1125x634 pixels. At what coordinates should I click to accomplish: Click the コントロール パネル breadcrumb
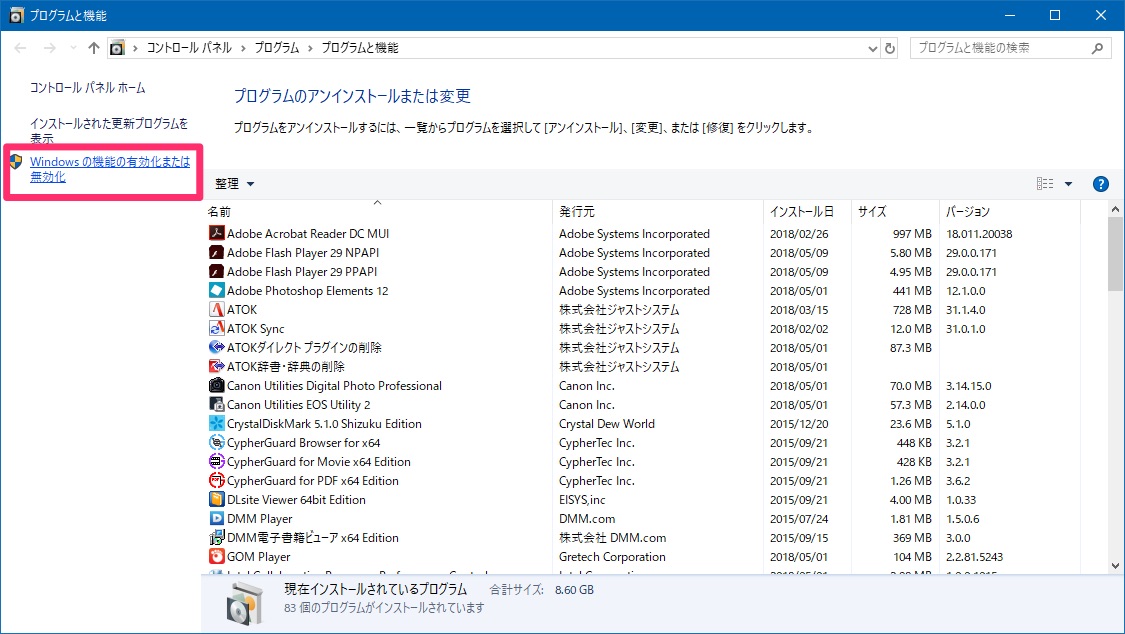pos(189,48)
